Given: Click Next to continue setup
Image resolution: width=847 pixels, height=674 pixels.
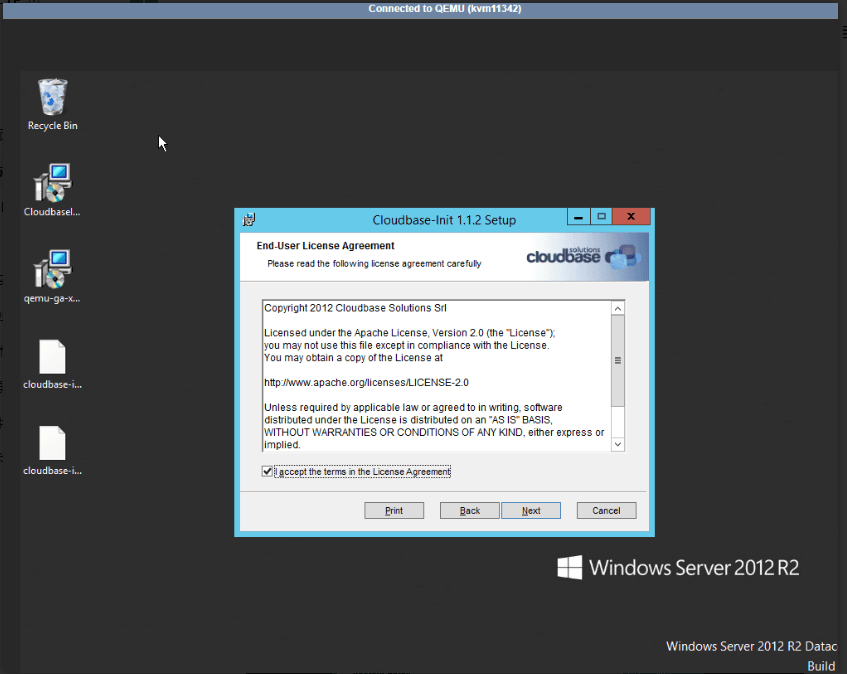Looking at the screenshot, I should click(531, 510).
